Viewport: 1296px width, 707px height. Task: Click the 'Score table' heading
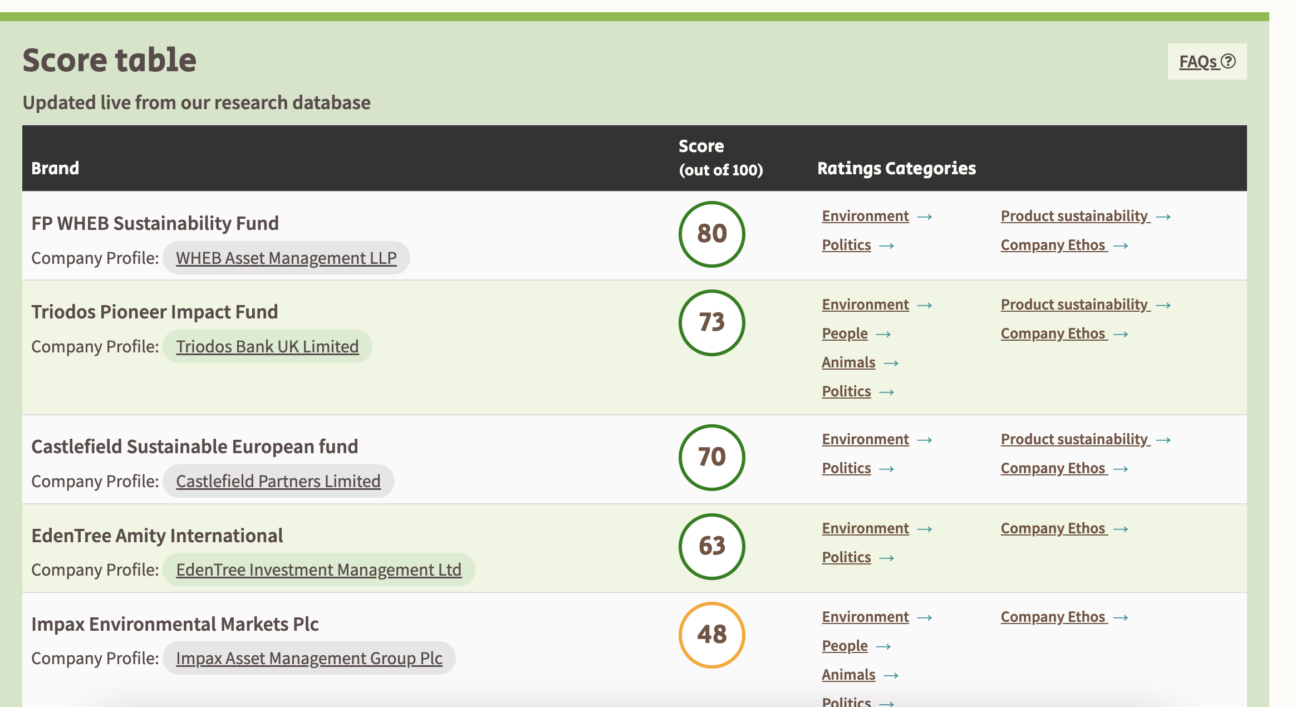(109, 61)
